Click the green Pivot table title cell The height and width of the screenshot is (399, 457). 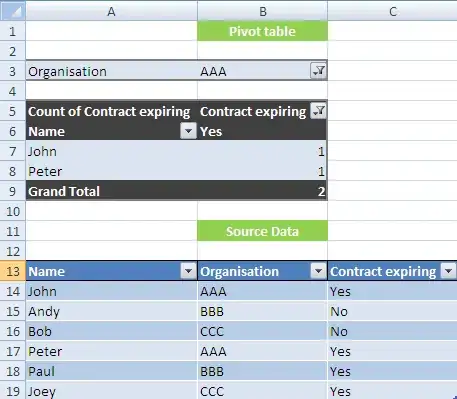(x=263, y=31)
